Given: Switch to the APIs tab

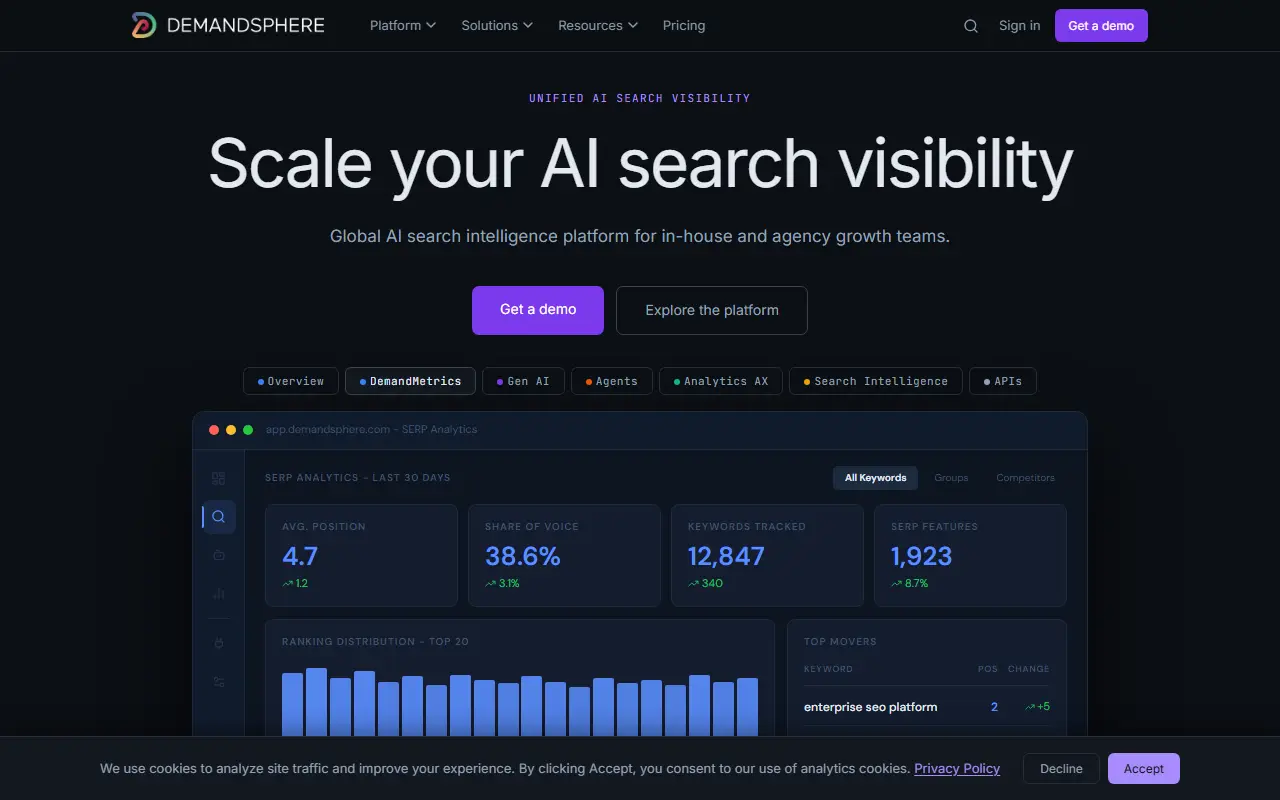Looking at the screenshot, I should [x=1003, y=381].
